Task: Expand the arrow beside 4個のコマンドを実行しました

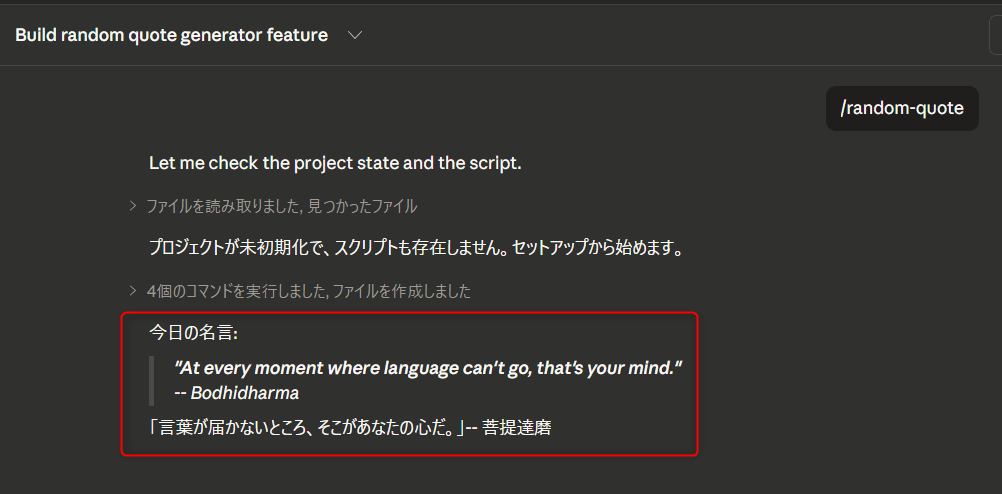Action: (133, 291)
